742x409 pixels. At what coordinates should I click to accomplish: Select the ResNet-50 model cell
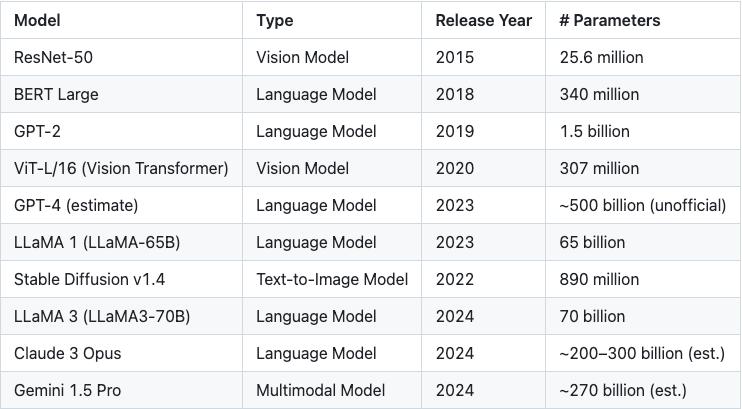(x=53, y=57)
